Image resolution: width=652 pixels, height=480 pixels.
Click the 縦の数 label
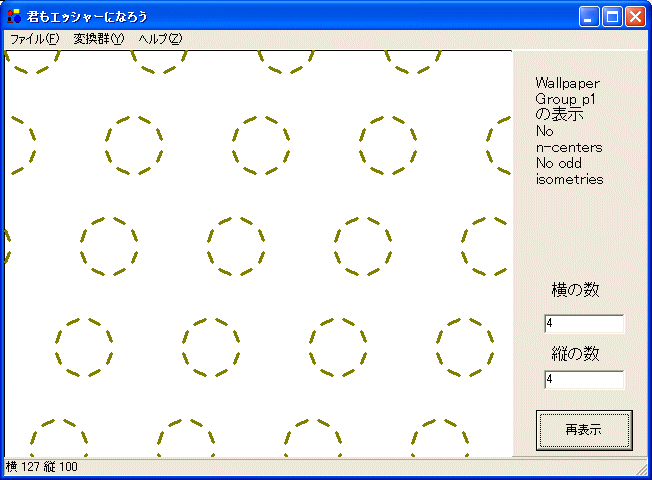pos(575,354)
